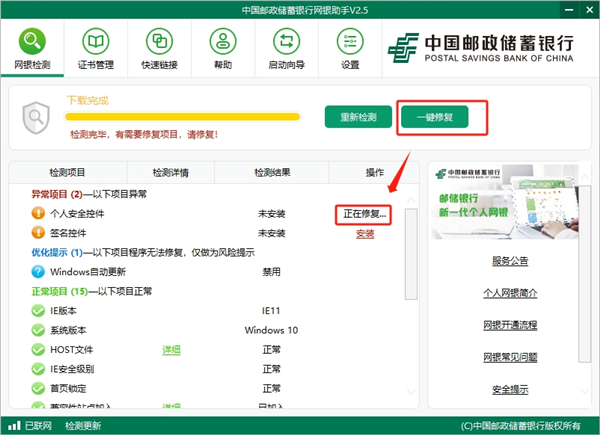The height and width of the screenshot is (435, 600).
Task: Click the question icon beside Windows自动更新
Action: tap(38, 272)
